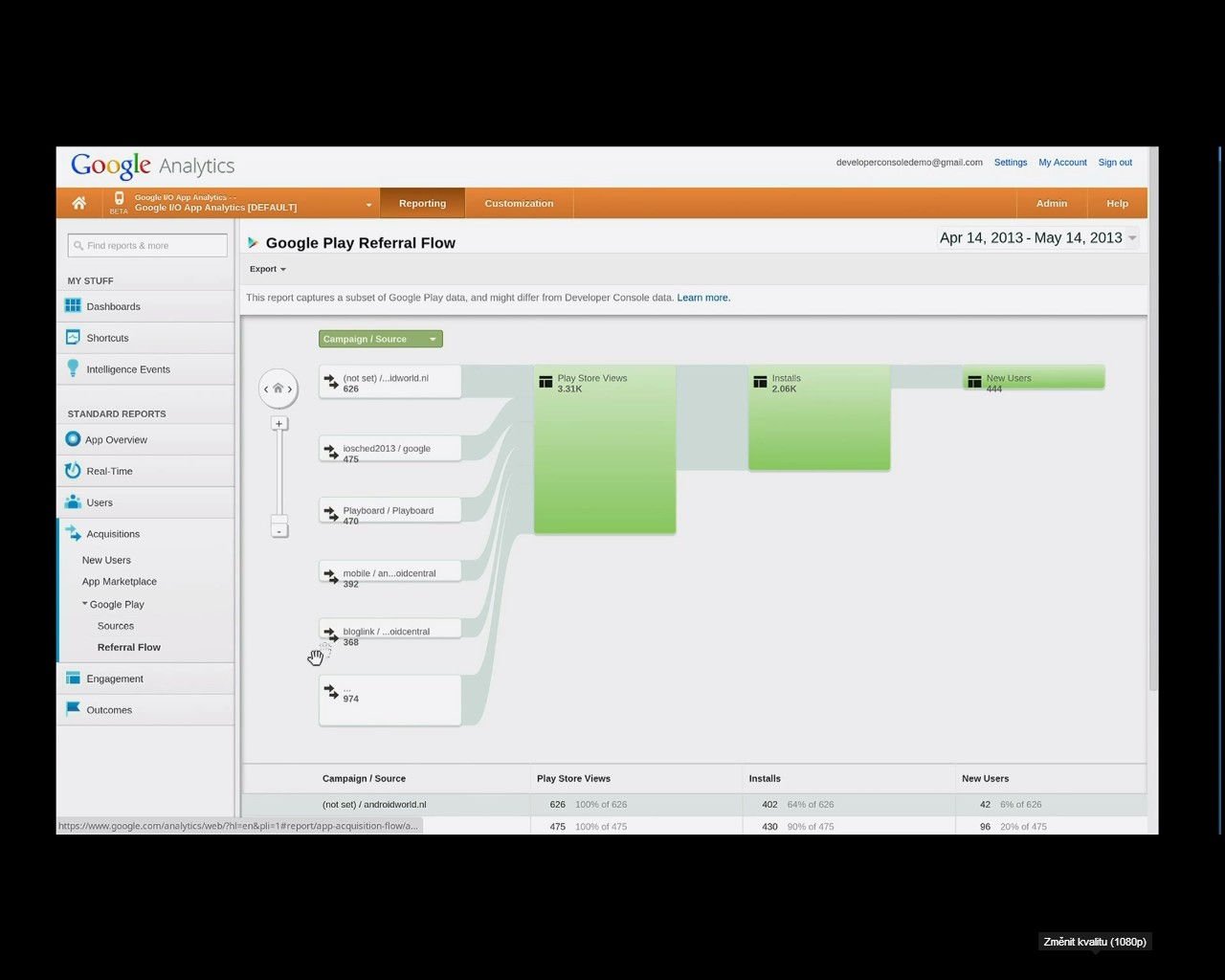Viewport: 1225px width, 980px height.
Task: Open App Marketplace report
Action: 120,581
